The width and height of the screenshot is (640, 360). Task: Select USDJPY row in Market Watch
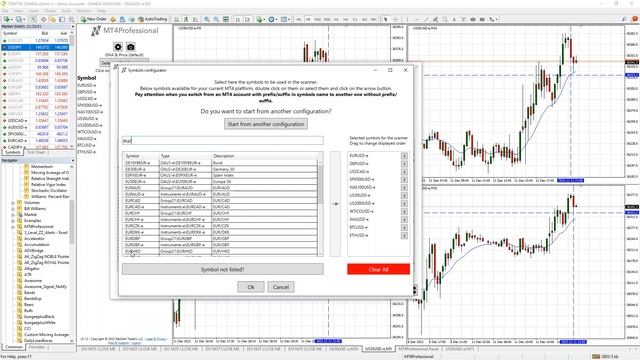pos(35,47)
